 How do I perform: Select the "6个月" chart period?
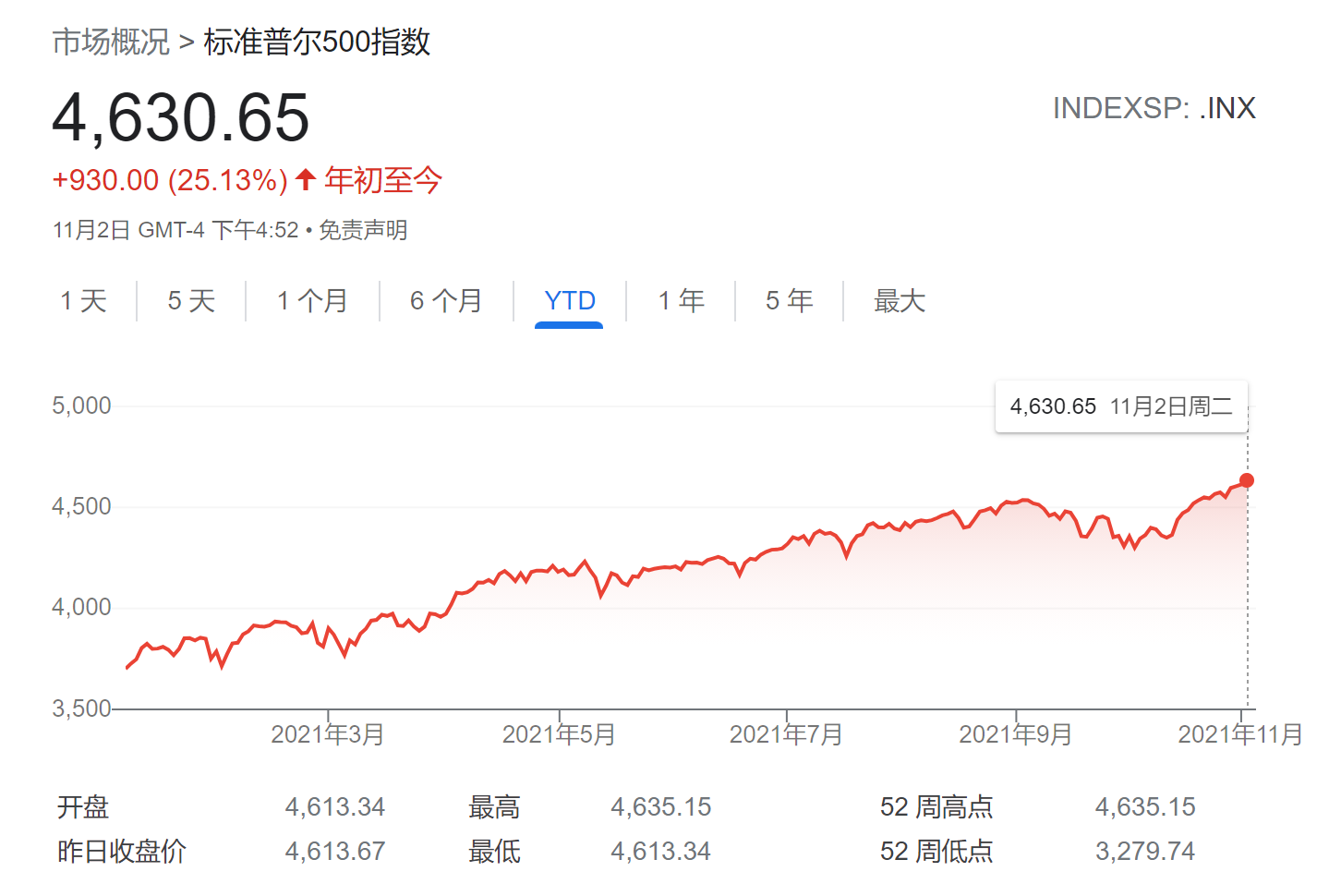tap(446, 301)
